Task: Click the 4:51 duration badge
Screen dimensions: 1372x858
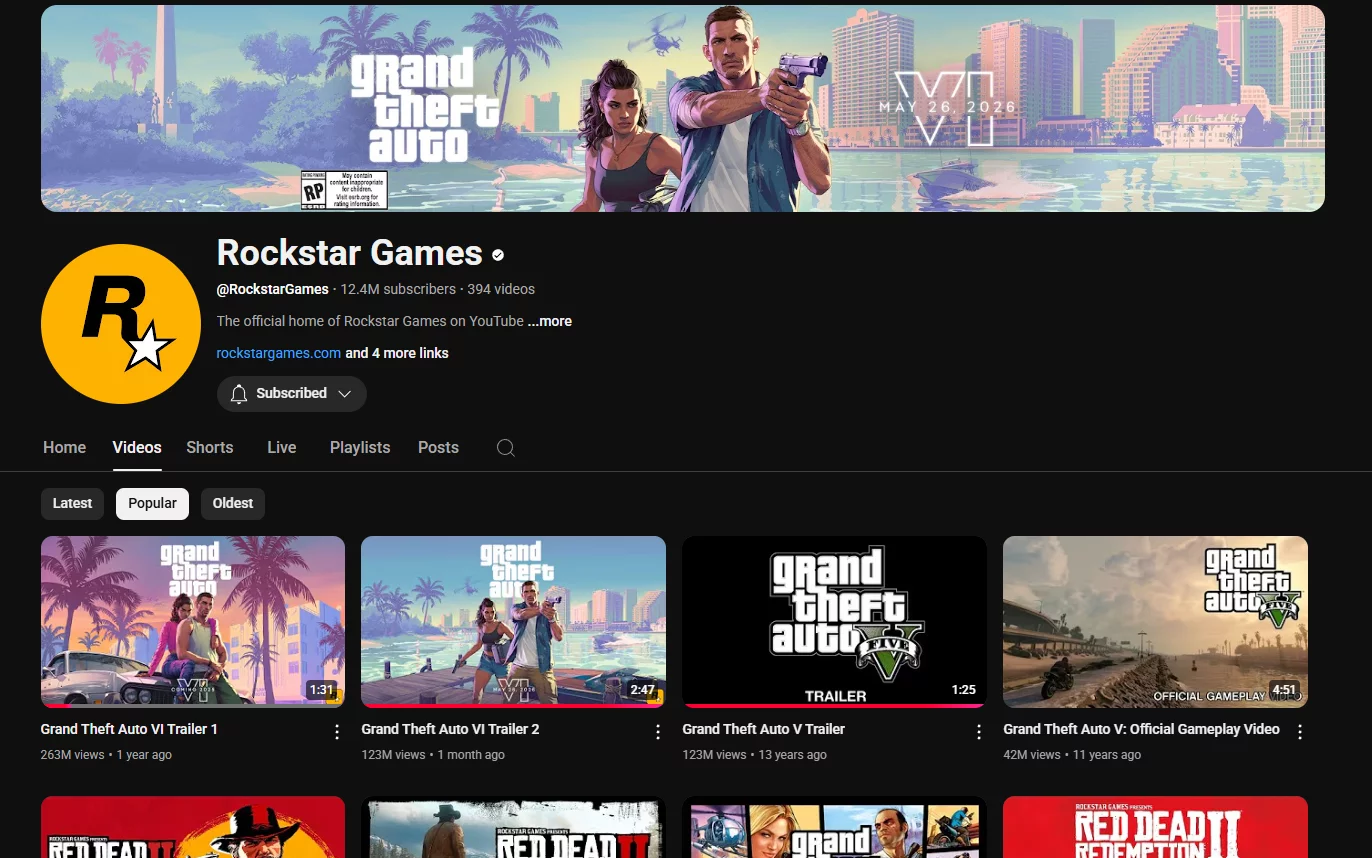Action: (1284, 689)
